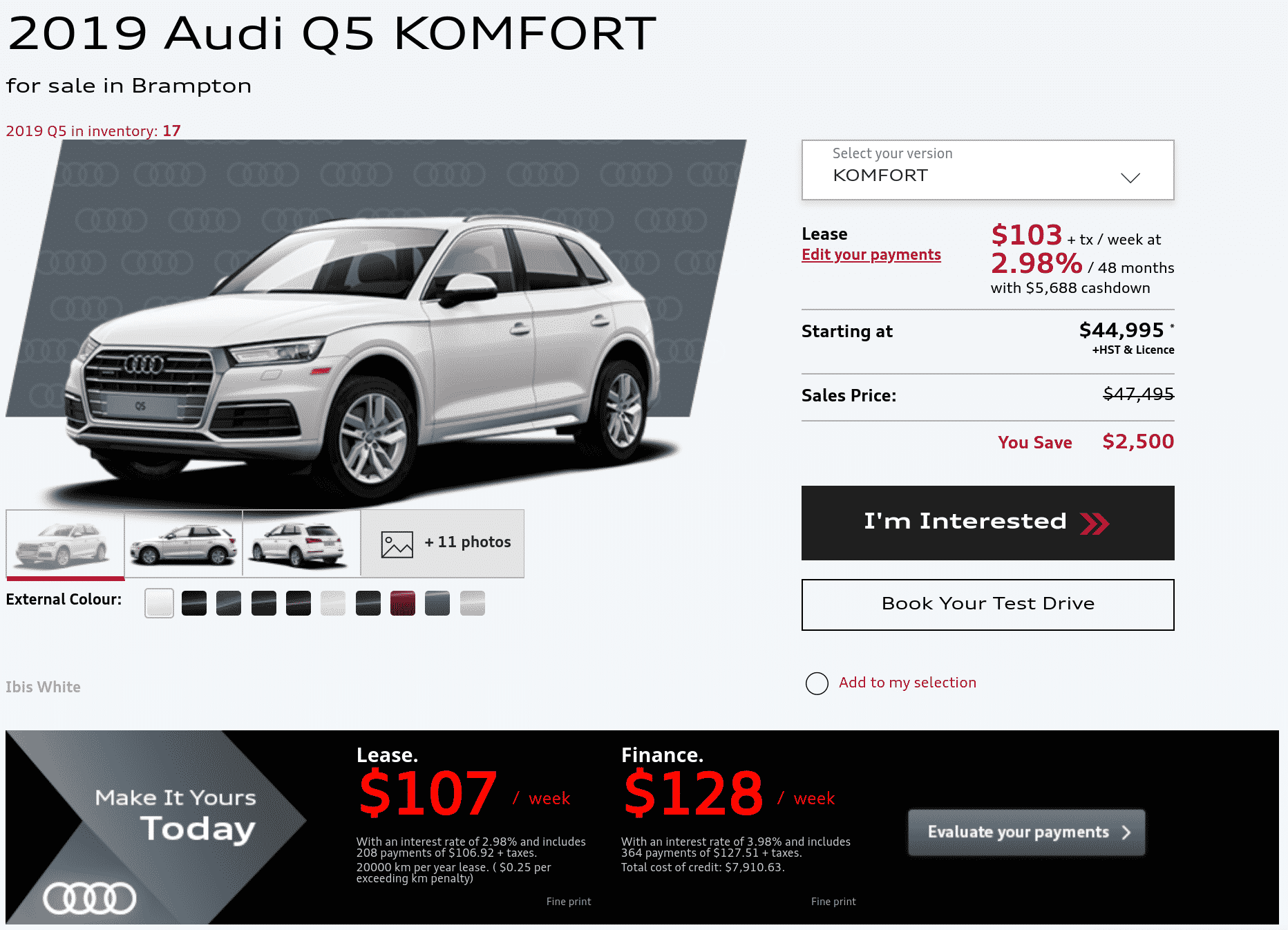Pick the last light silver colour swatch
This screenshot has height=930, width=1288.
coord(473,603)
